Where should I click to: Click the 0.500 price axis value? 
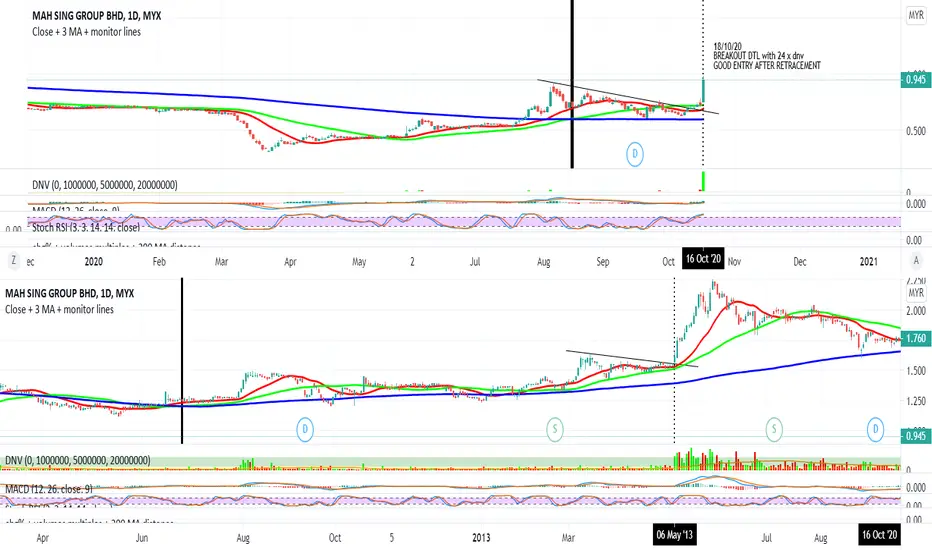point(916,131)
